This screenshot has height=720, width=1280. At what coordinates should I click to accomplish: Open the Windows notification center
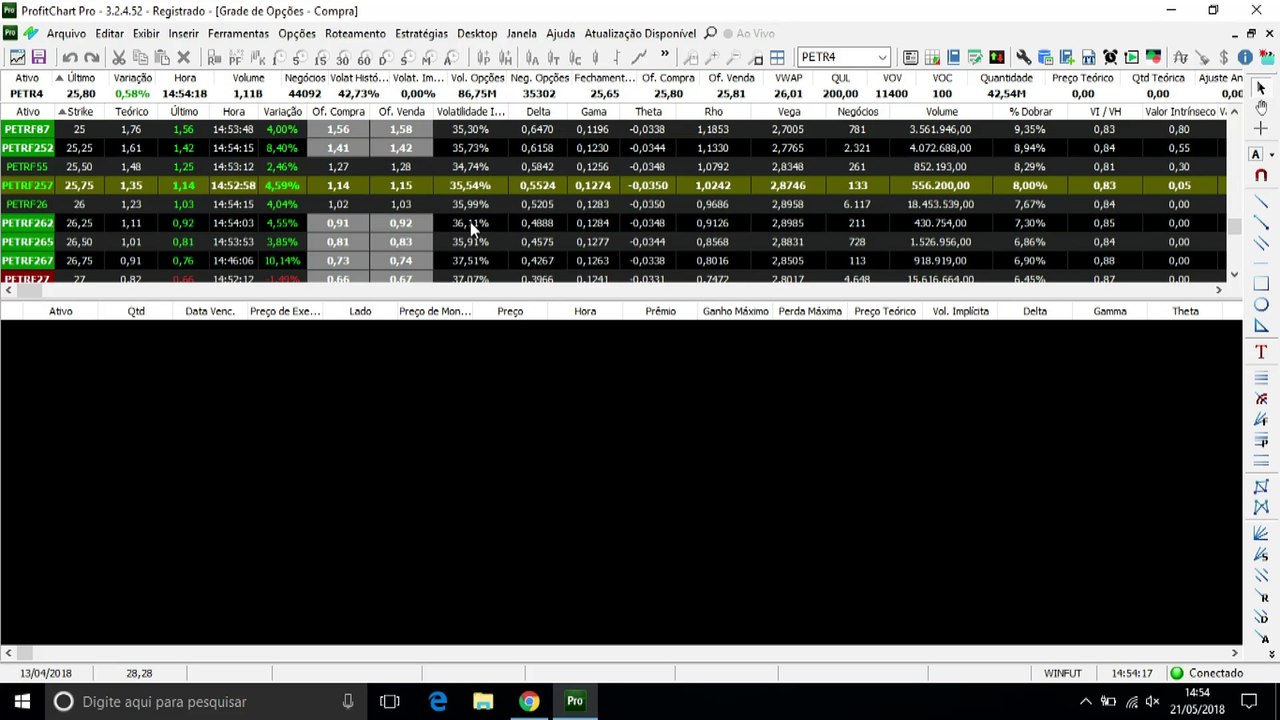(1249, 701)
